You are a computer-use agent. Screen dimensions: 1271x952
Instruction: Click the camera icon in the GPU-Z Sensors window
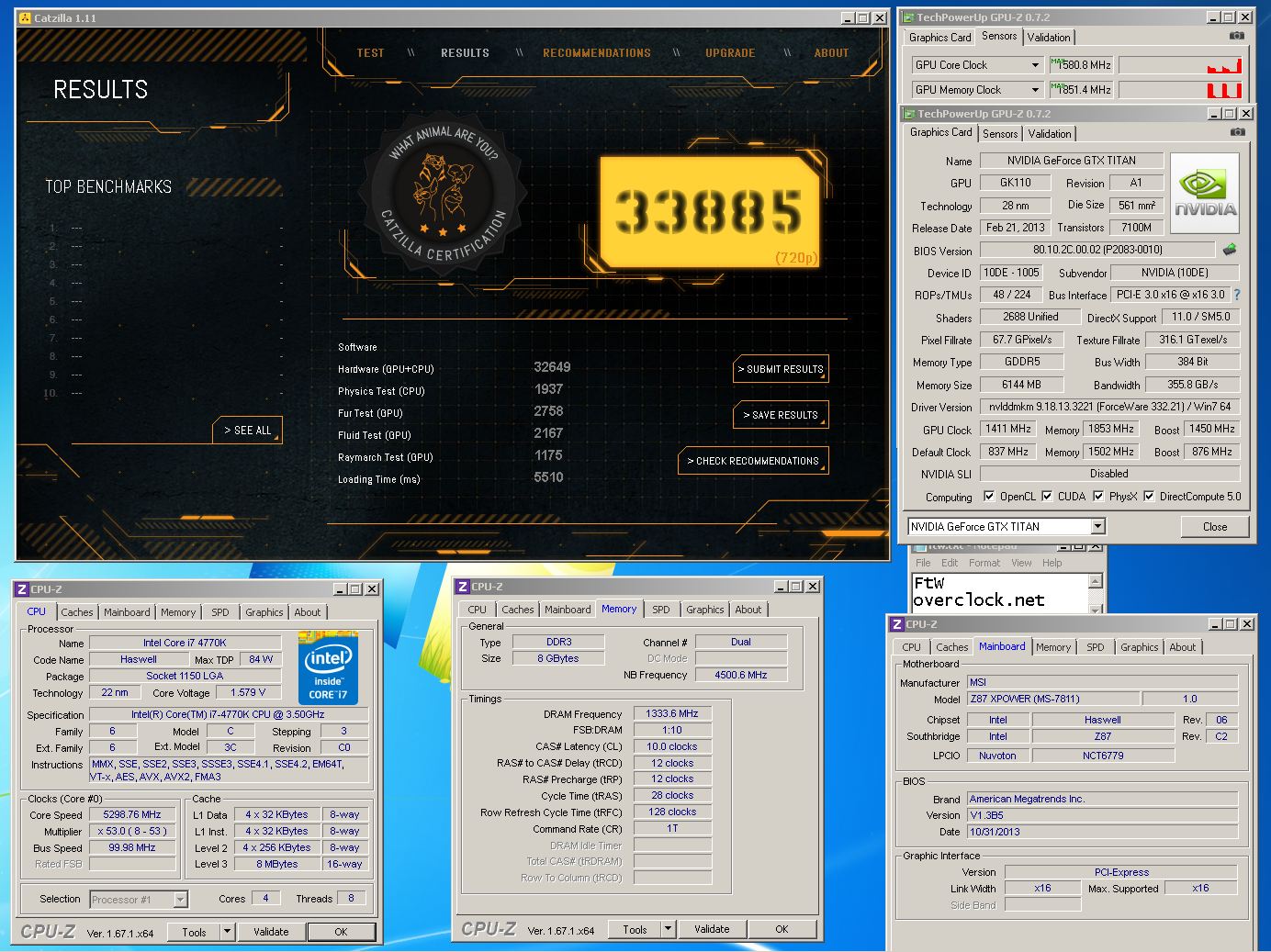click(1237, 36)
